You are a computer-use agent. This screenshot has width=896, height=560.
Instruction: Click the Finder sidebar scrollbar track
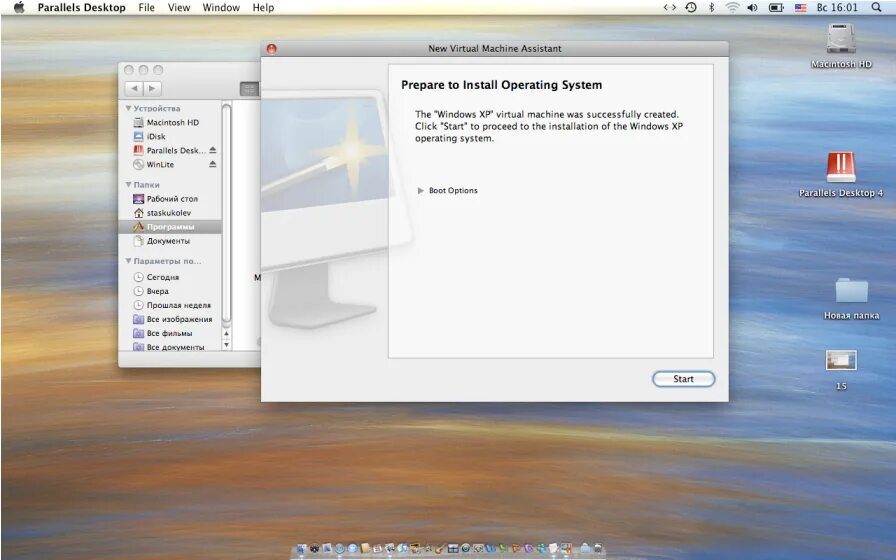coord(226,214)
